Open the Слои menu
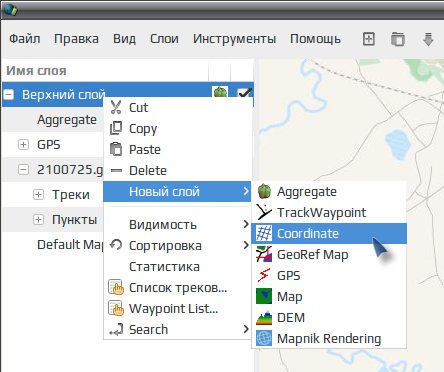This screenshot has width=444, height=372. [164, 39]
